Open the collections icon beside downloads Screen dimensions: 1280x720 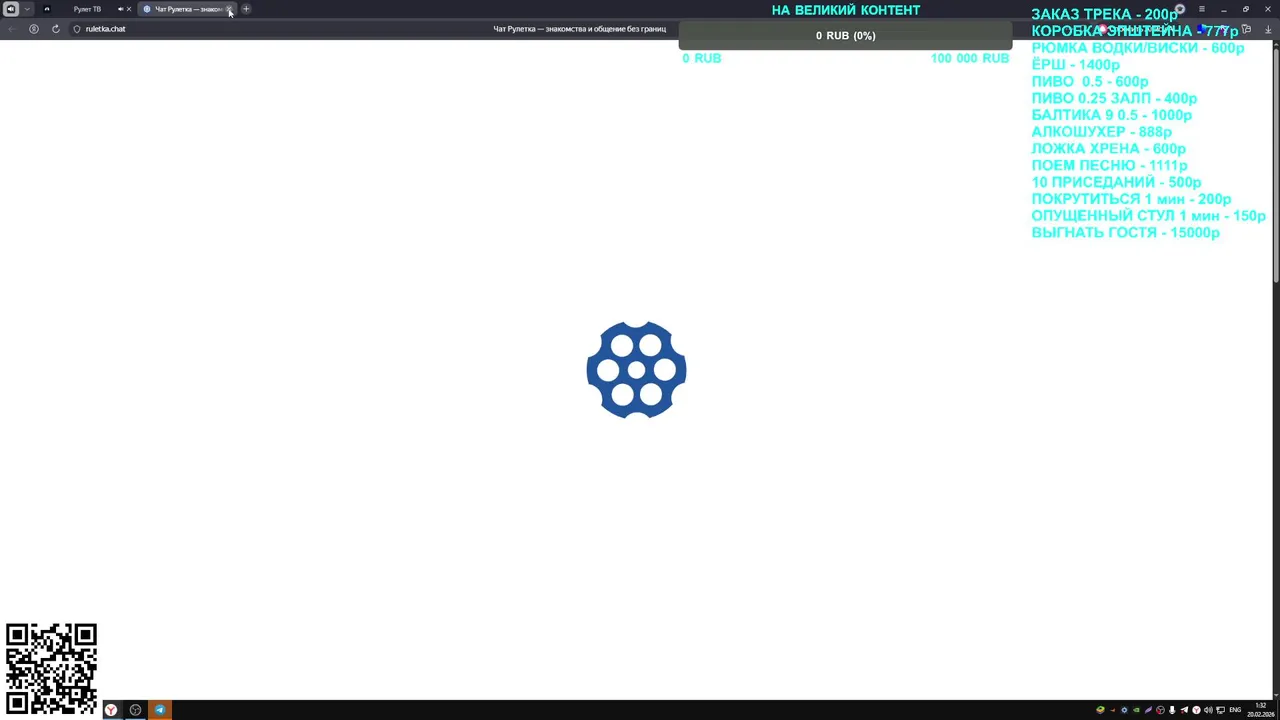[x=1246, y=29]
